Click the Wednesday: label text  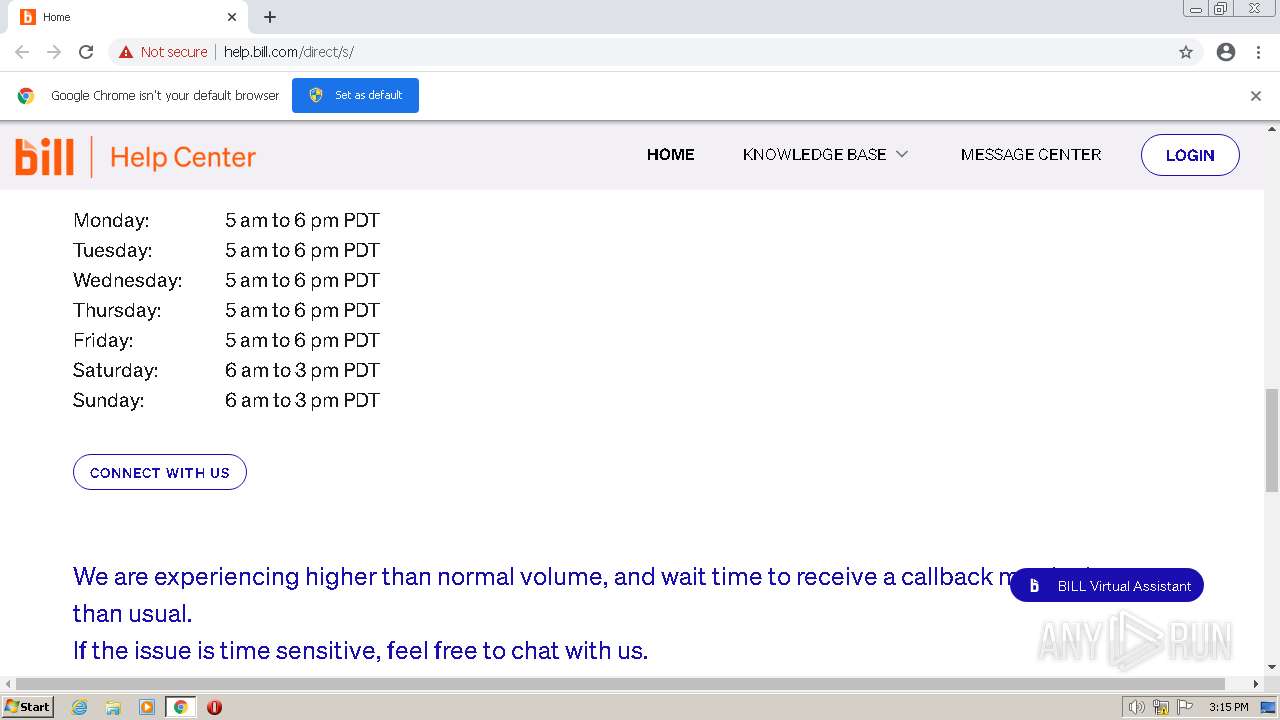tap(127, 280)
